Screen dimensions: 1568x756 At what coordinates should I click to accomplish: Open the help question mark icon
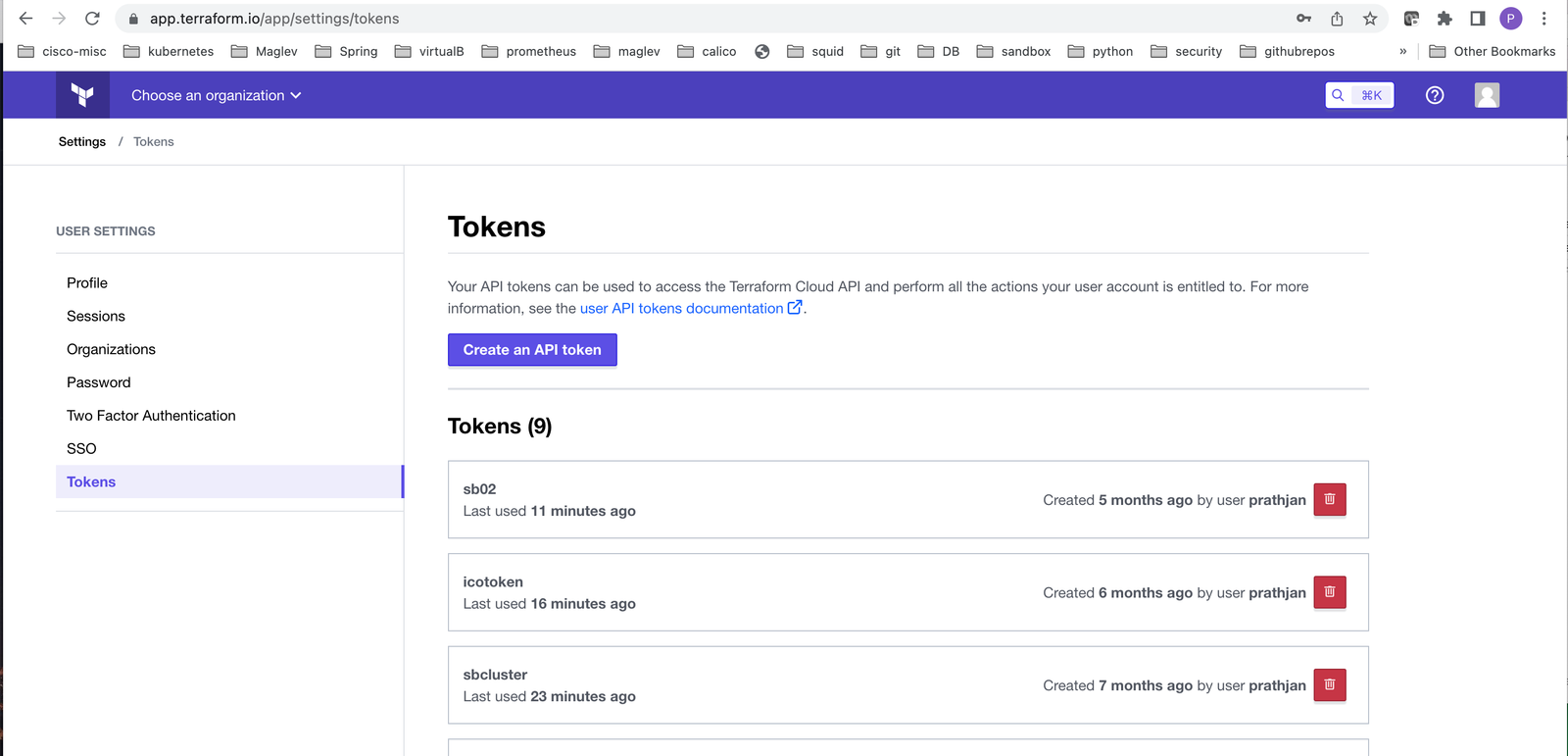1435,95
